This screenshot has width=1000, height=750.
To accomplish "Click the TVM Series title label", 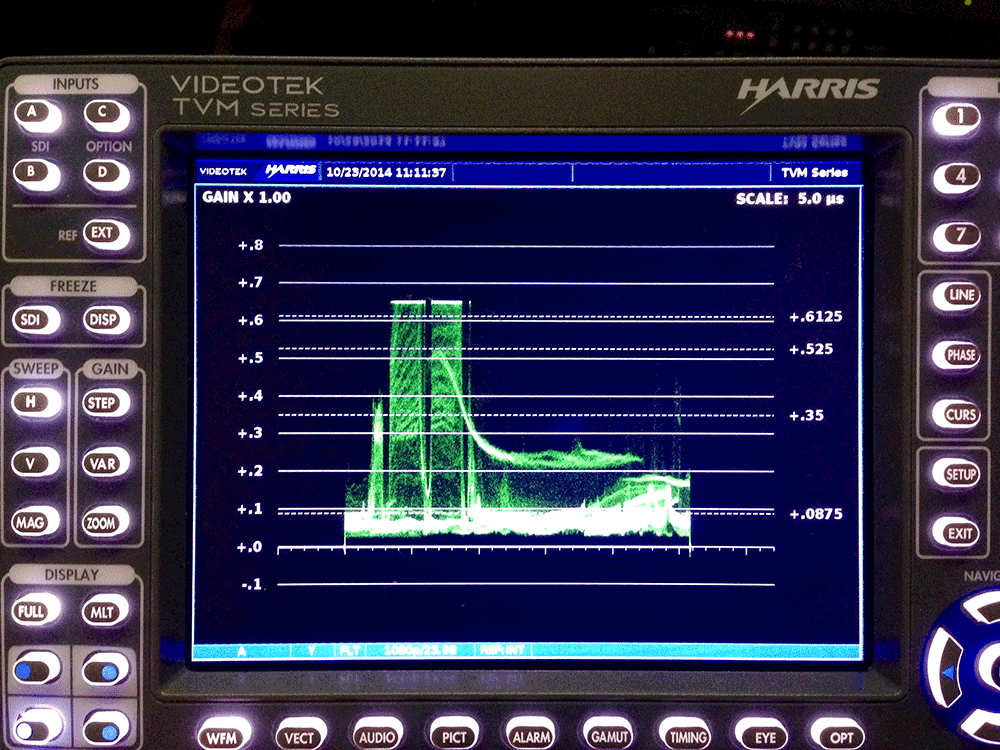I will pyautogui.click(x=814, y=172).
